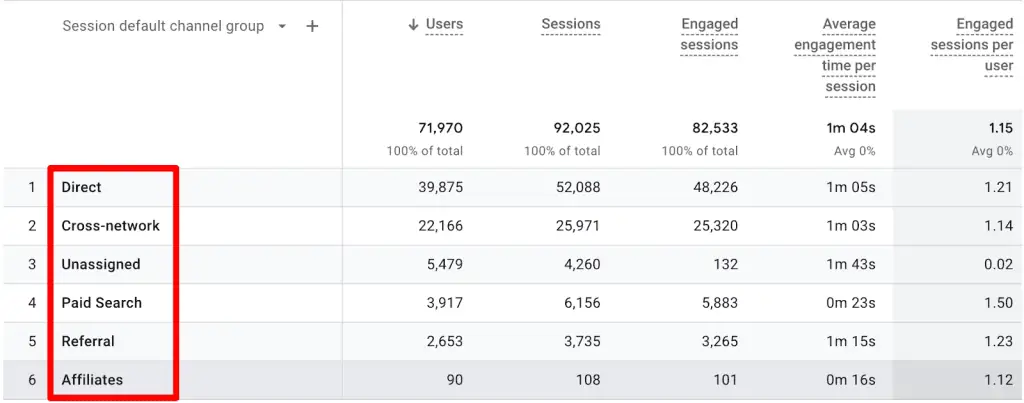The height and width of the screenshot is (403, 1024).
Task: Sort by Engaged sessions column
Action: [709, 34]
